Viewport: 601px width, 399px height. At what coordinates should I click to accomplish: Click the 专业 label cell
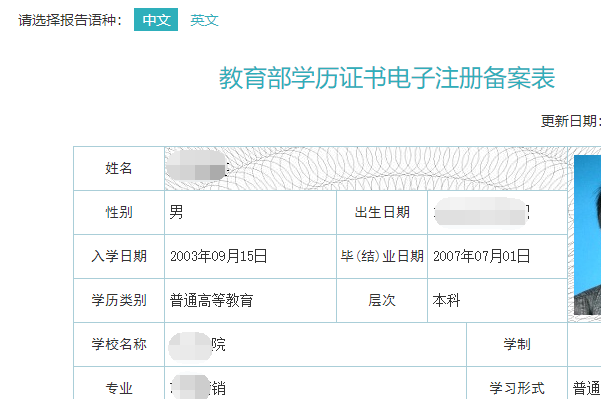point(119,383)
